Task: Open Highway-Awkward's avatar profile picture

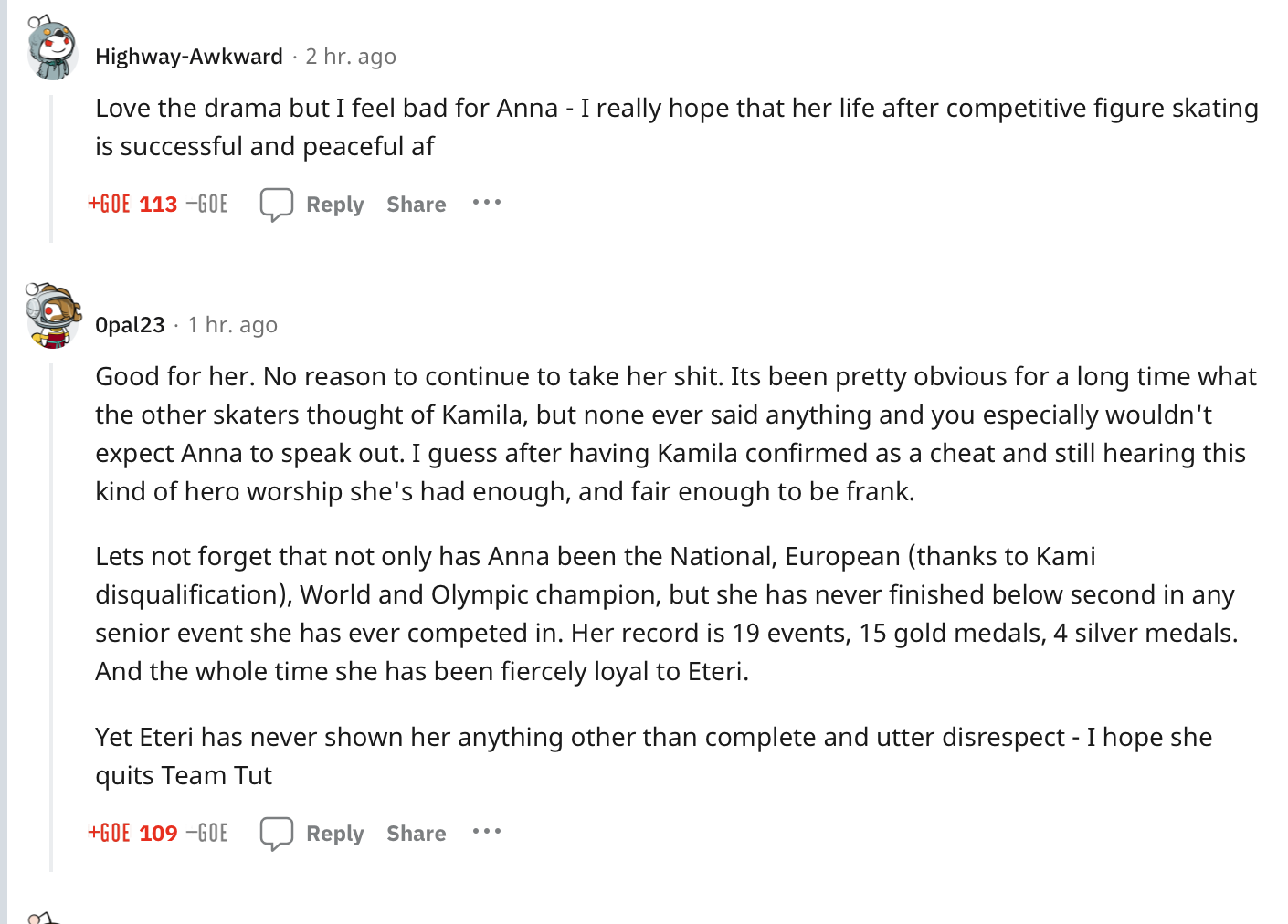Action: click(52, 48)
